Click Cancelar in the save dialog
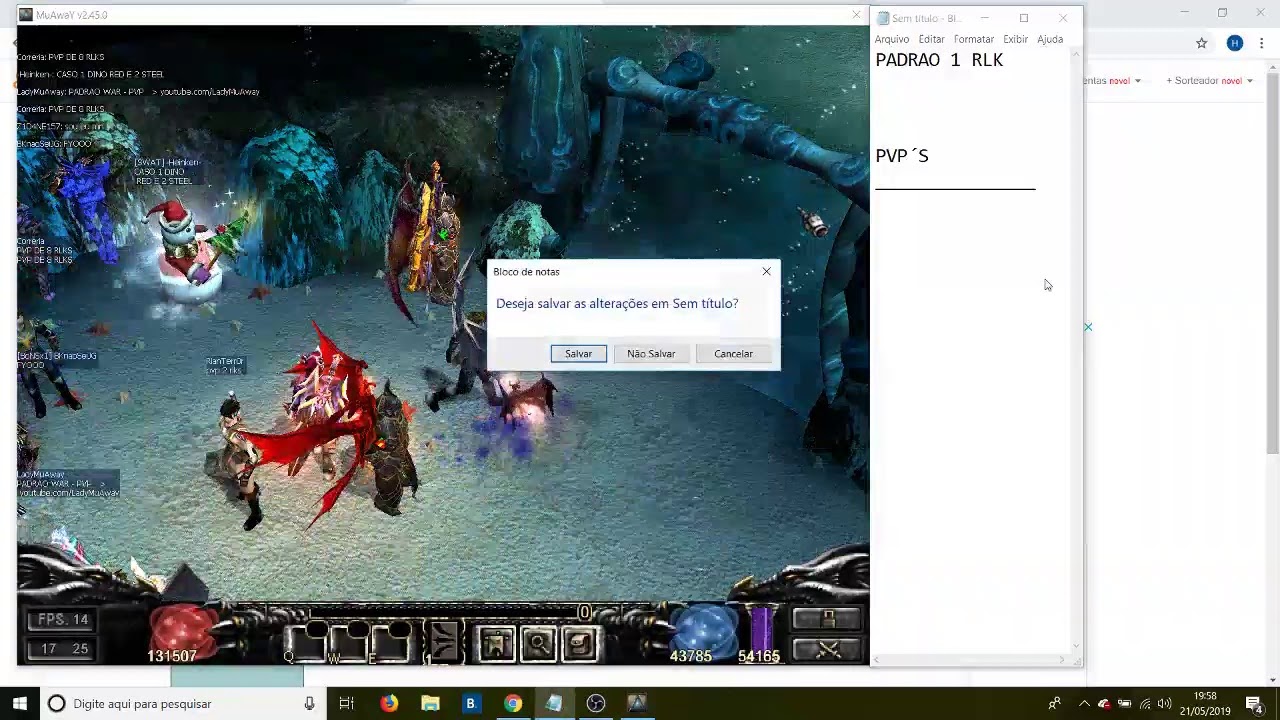Image resolution: width=1280 pixels, height=720 pixels. coord(733,354)
